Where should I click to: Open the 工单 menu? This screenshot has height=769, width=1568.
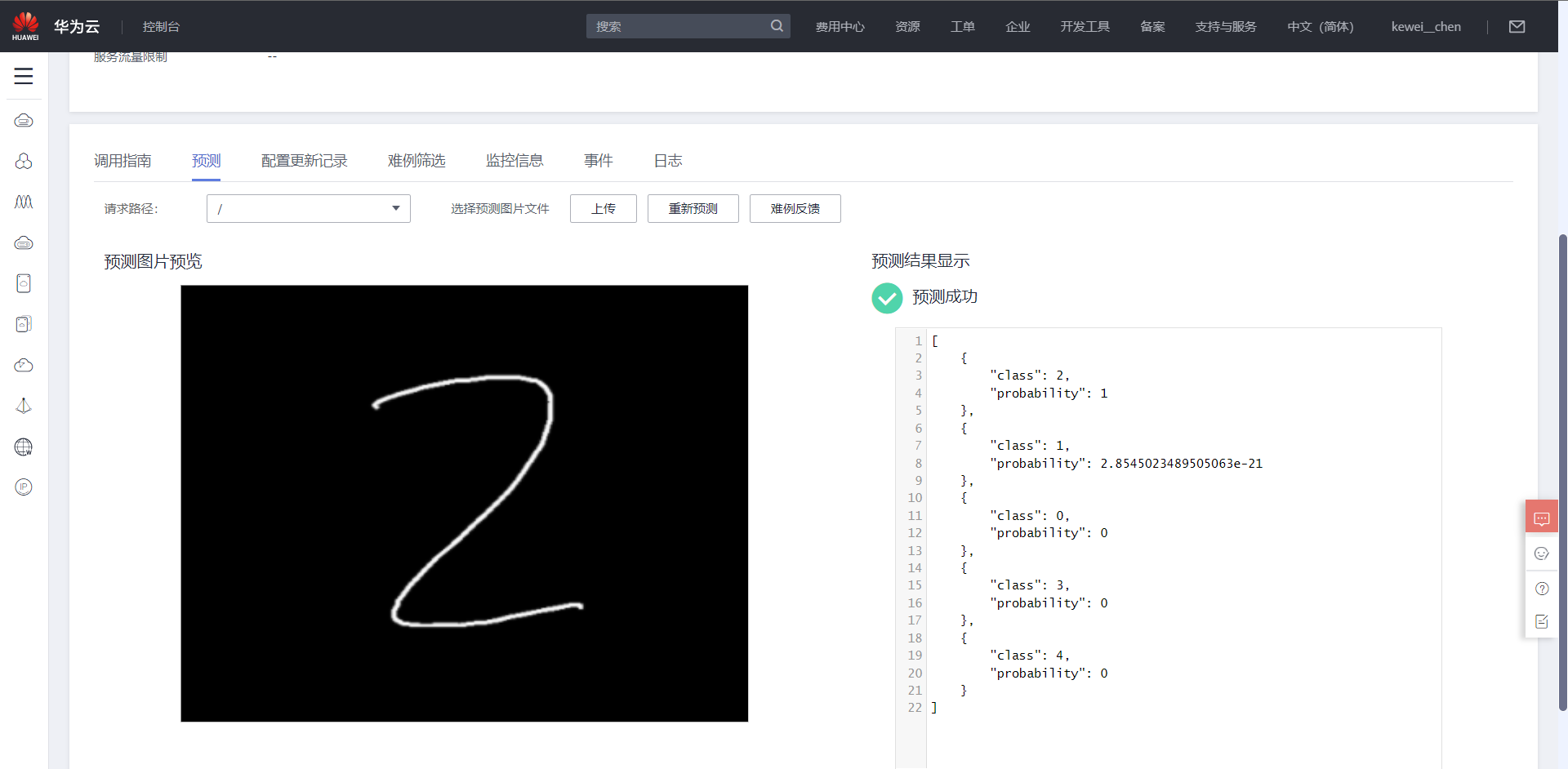(x=963, y=26)
